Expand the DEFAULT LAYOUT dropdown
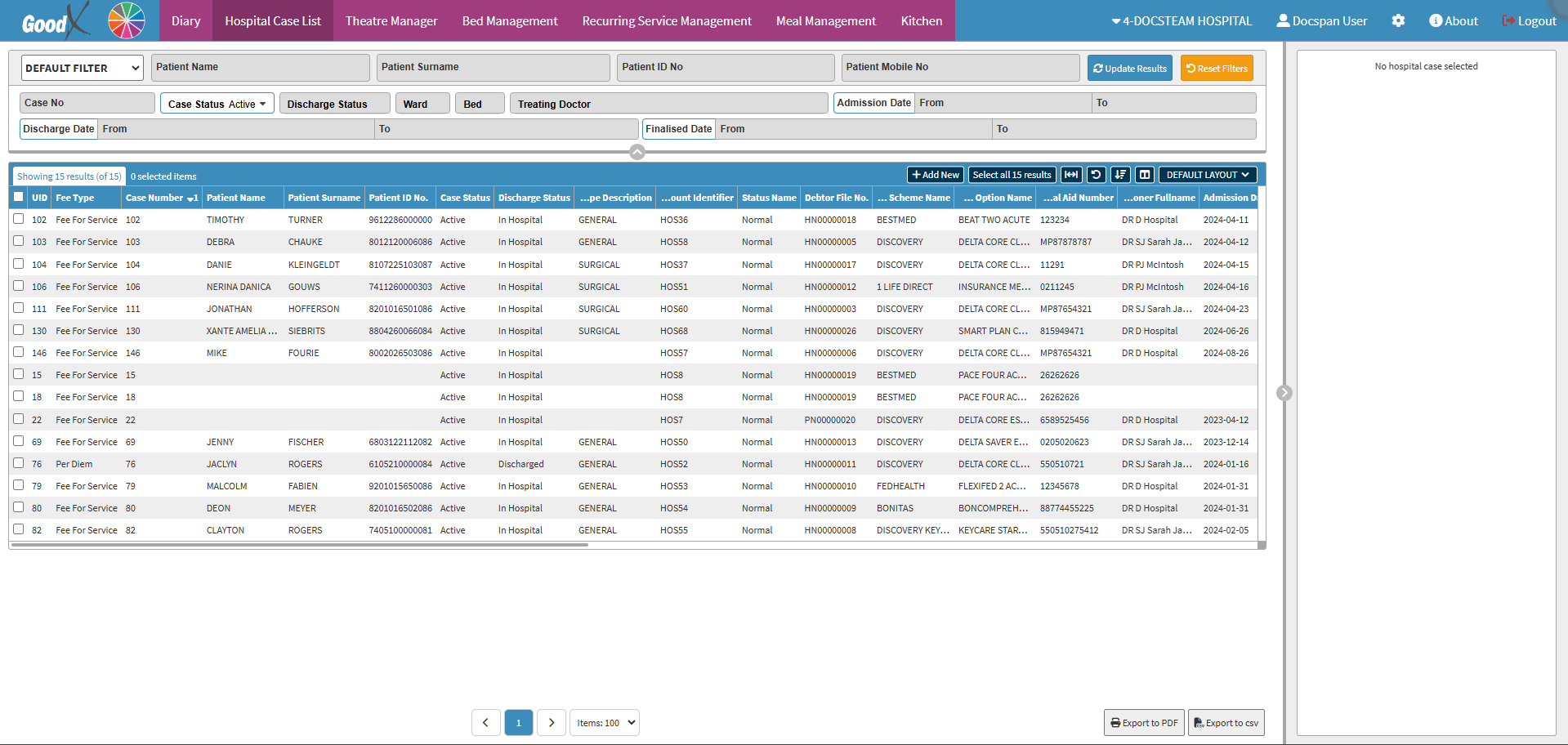This screenshot has width=1568, height=745. [1207, 175]
